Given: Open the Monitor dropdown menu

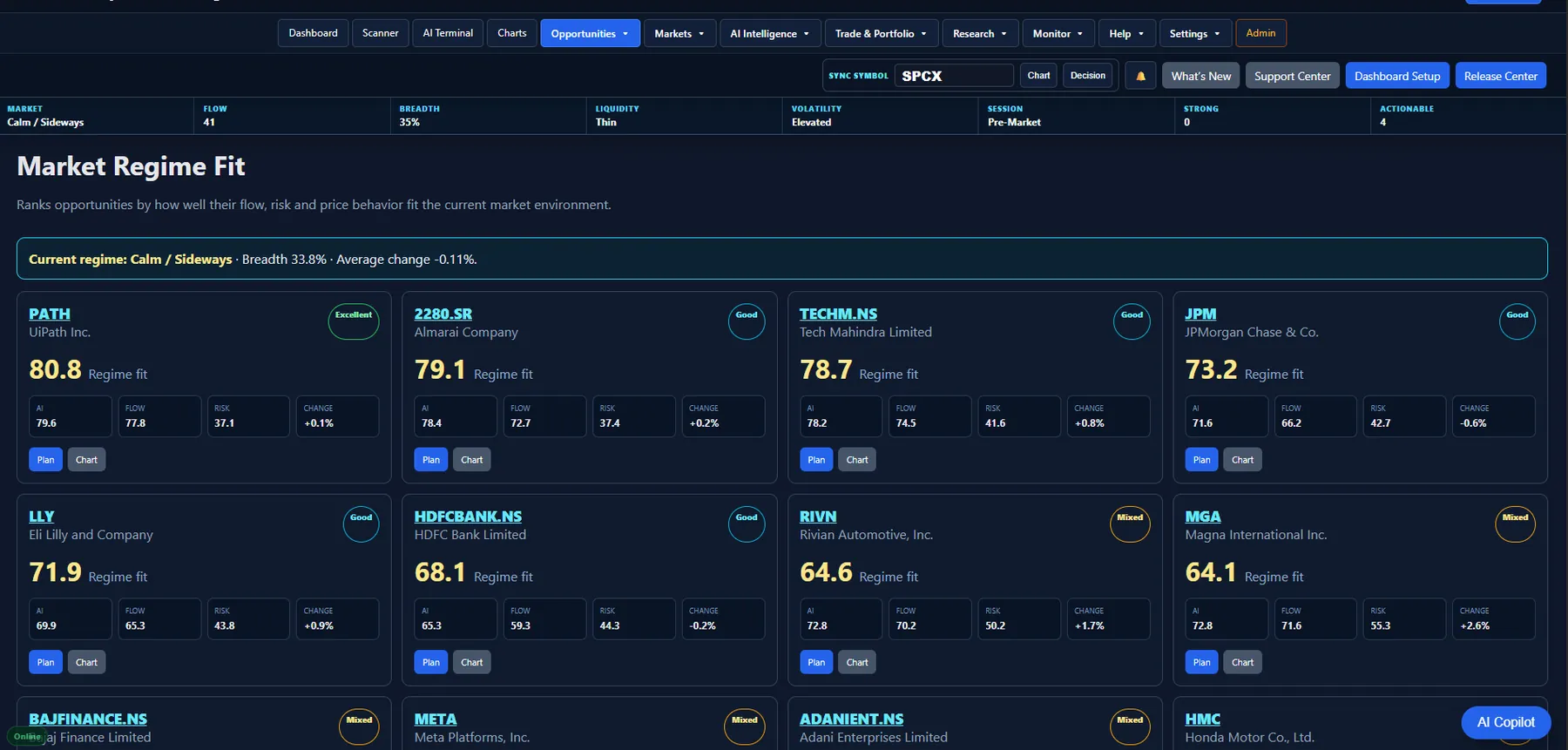Looking at the screenshot, I should (1058, 33).
